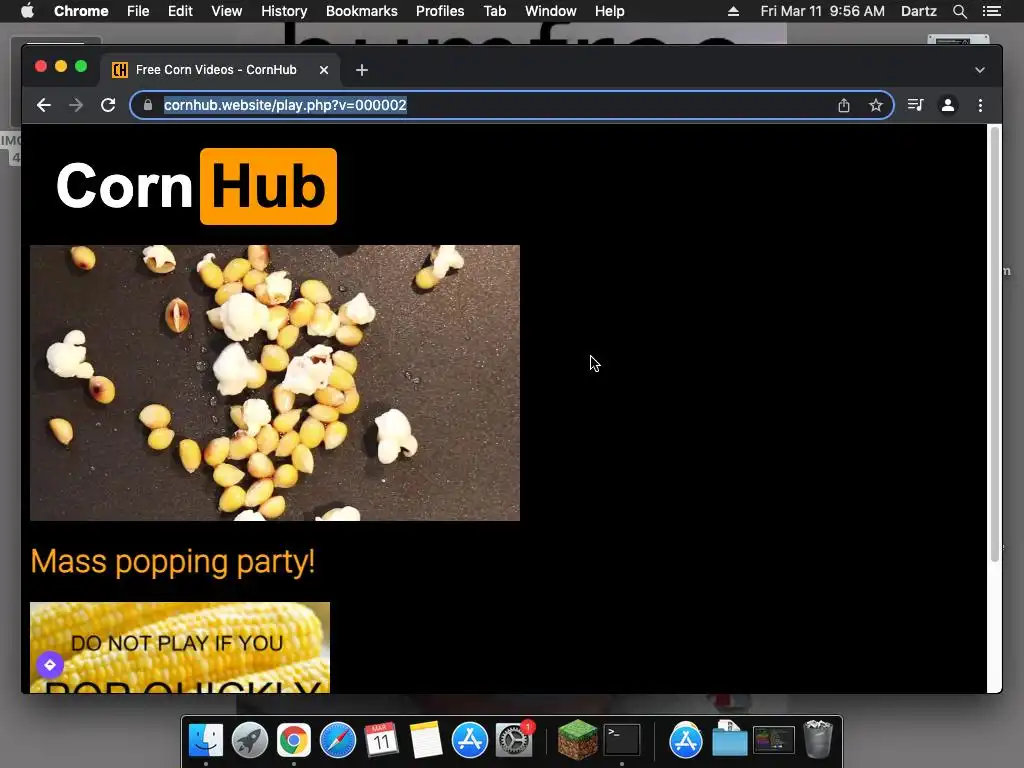This screenshot has height=768, width=1024.
Task: Click the Chrome icon in the Dock
Action: [294, 740]
